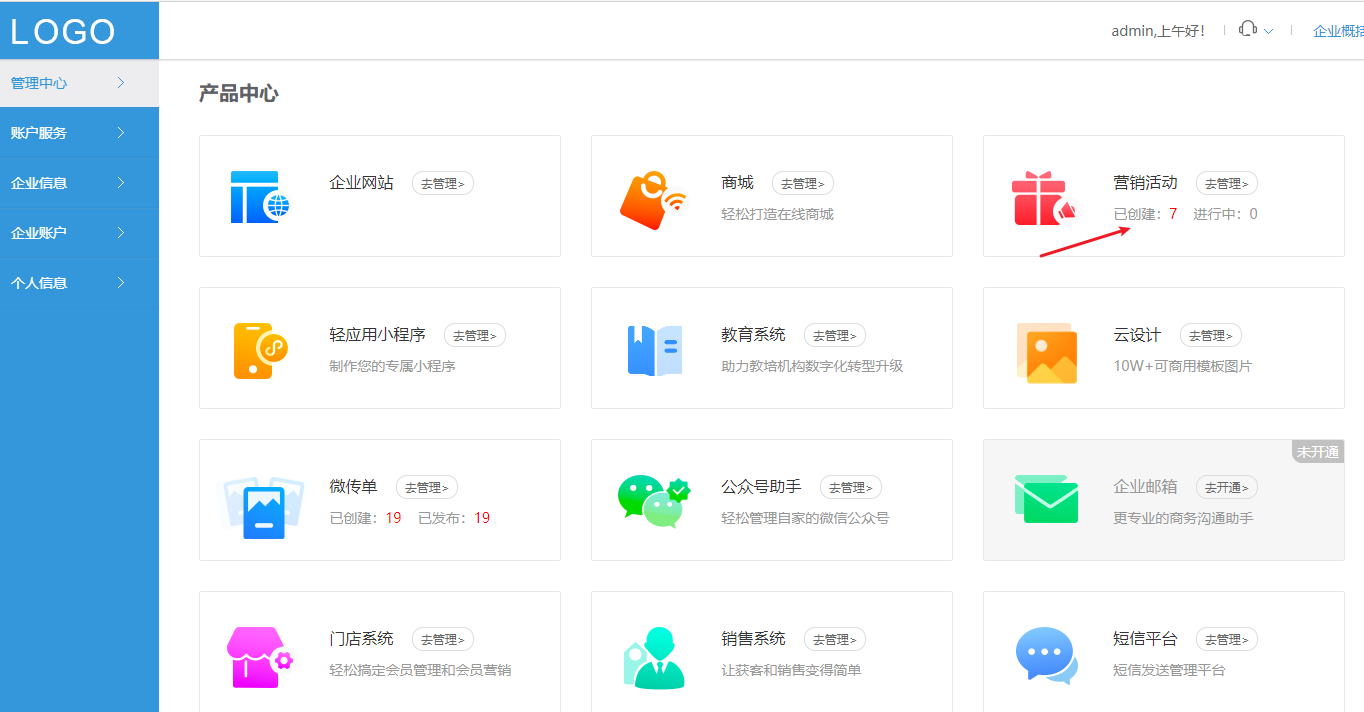Viewport: 1364px width, 712px height.
Task: Click 去管理 next to 企业网站
Action: point(442,183)
